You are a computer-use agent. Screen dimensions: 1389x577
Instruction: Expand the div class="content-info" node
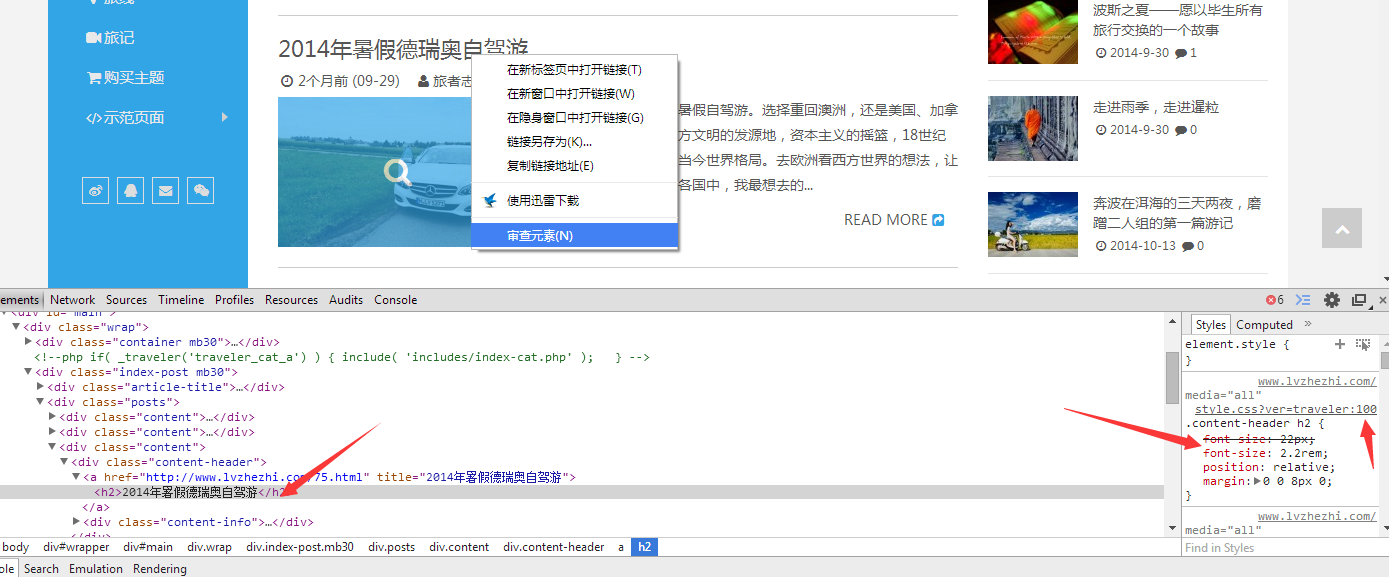[x=76, y=522]
